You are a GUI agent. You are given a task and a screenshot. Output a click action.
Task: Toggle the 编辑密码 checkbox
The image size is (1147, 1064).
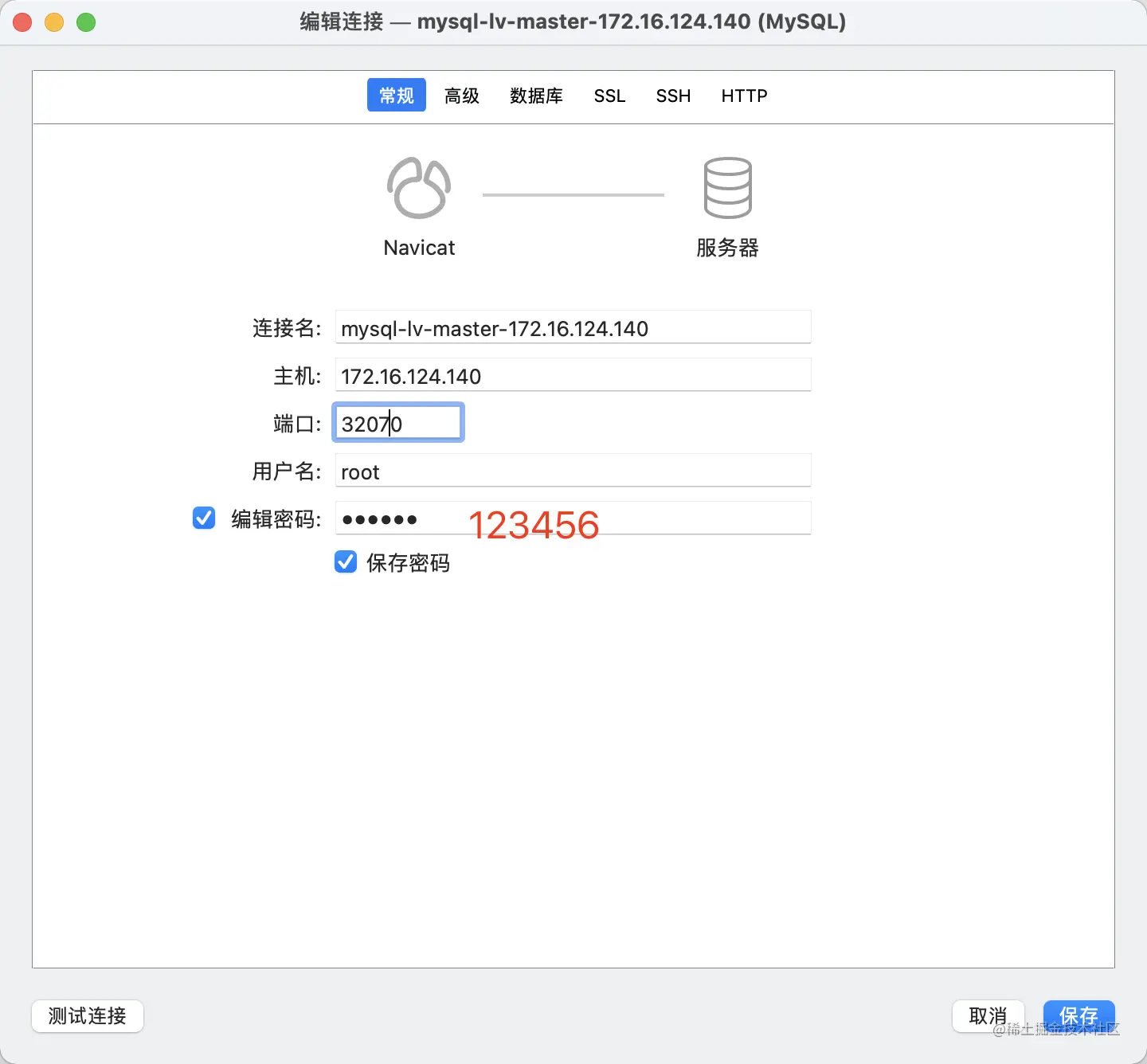(204, 518)
